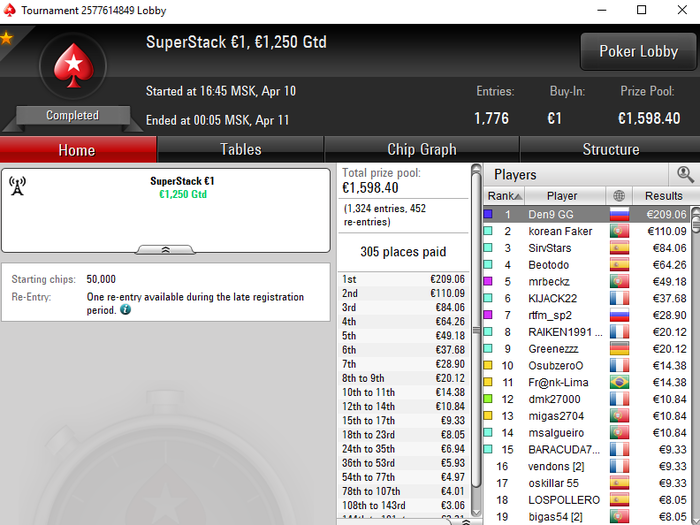Click the PokerStars spade logo
The height and width of the screenshot is (525, 700).
74,66
